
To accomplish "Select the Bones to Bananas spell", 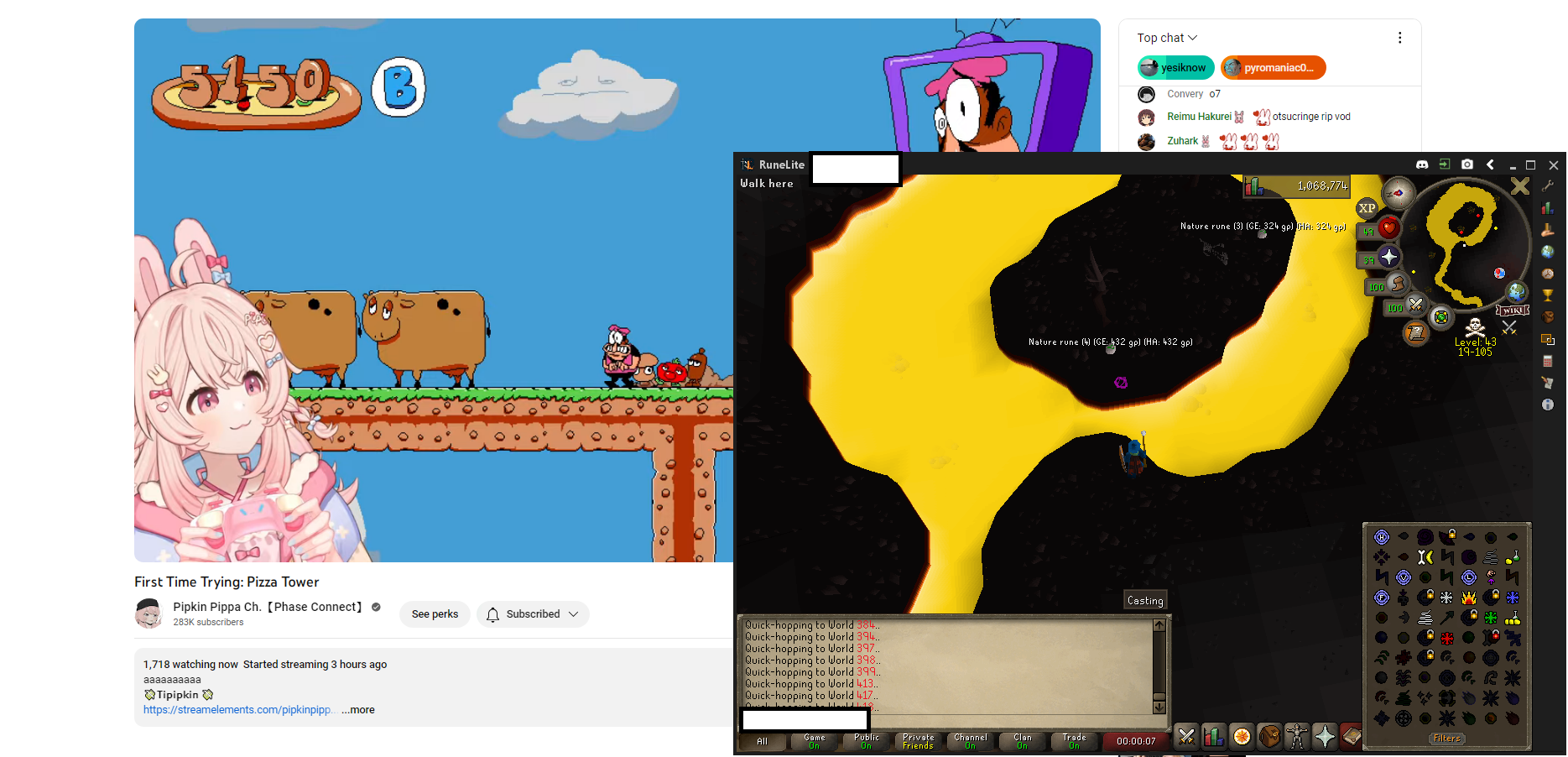I will coord(1425,556).
